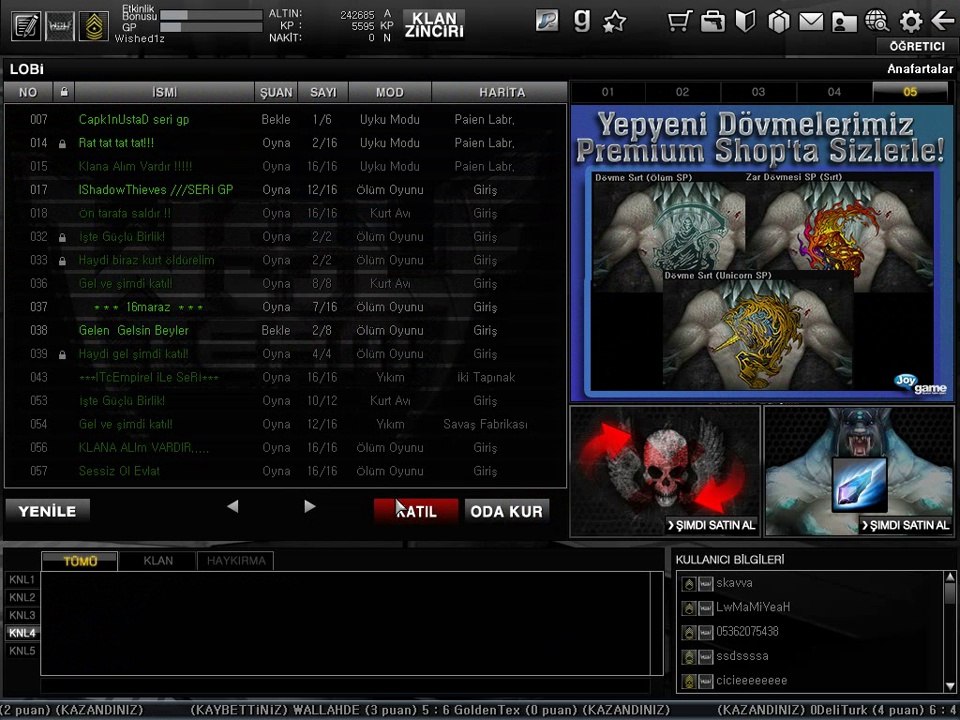Open the gear settings icon
Viewport: 960px width, 720px height.
[x=910, y=22]
